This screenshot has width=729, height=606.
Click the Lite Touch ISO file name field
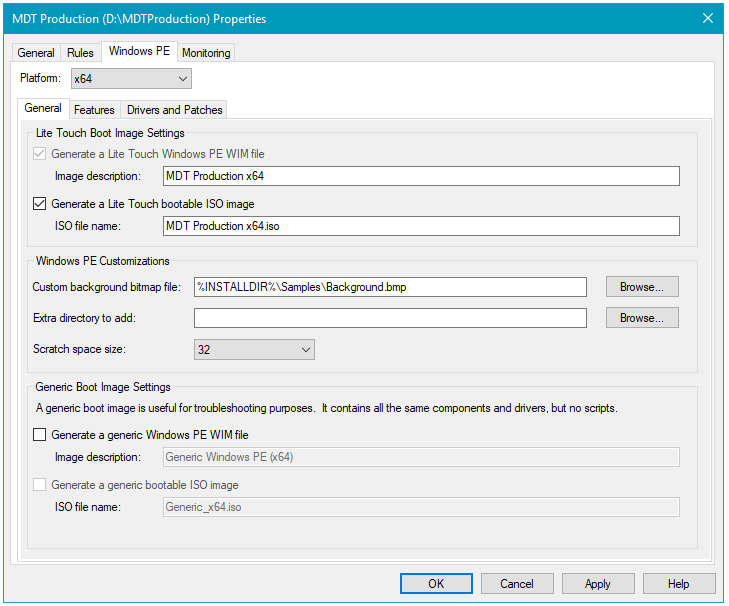pyautogui.click(x=421, y=226)
